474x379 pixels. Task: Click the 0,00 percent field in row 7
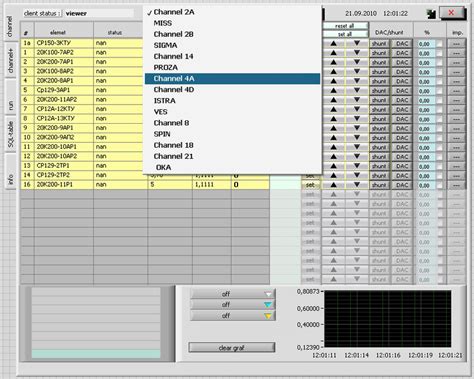tap(425, 110)
